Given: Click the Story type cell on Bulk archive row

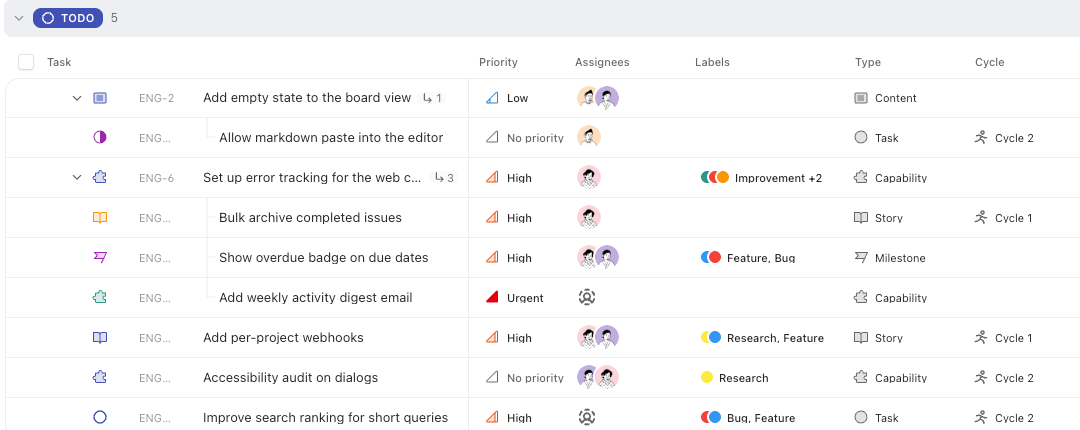Looking at the screenshot, I should (x=878, y=218).
